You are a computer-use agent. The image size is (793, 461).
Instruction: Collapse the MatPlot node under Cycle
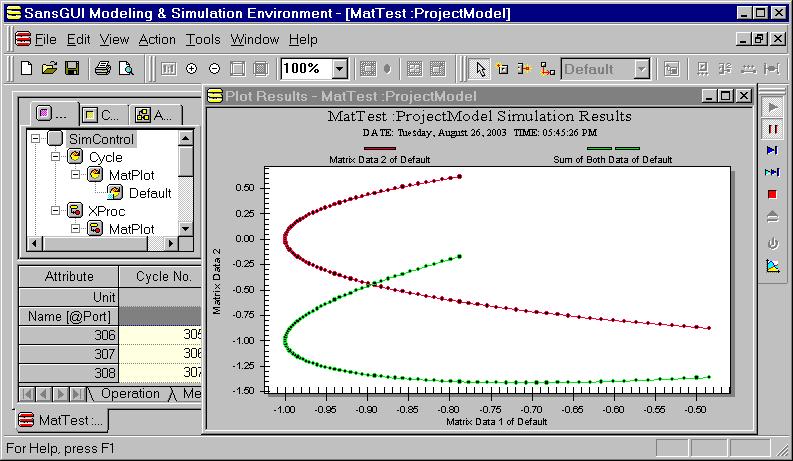[75, 174]
